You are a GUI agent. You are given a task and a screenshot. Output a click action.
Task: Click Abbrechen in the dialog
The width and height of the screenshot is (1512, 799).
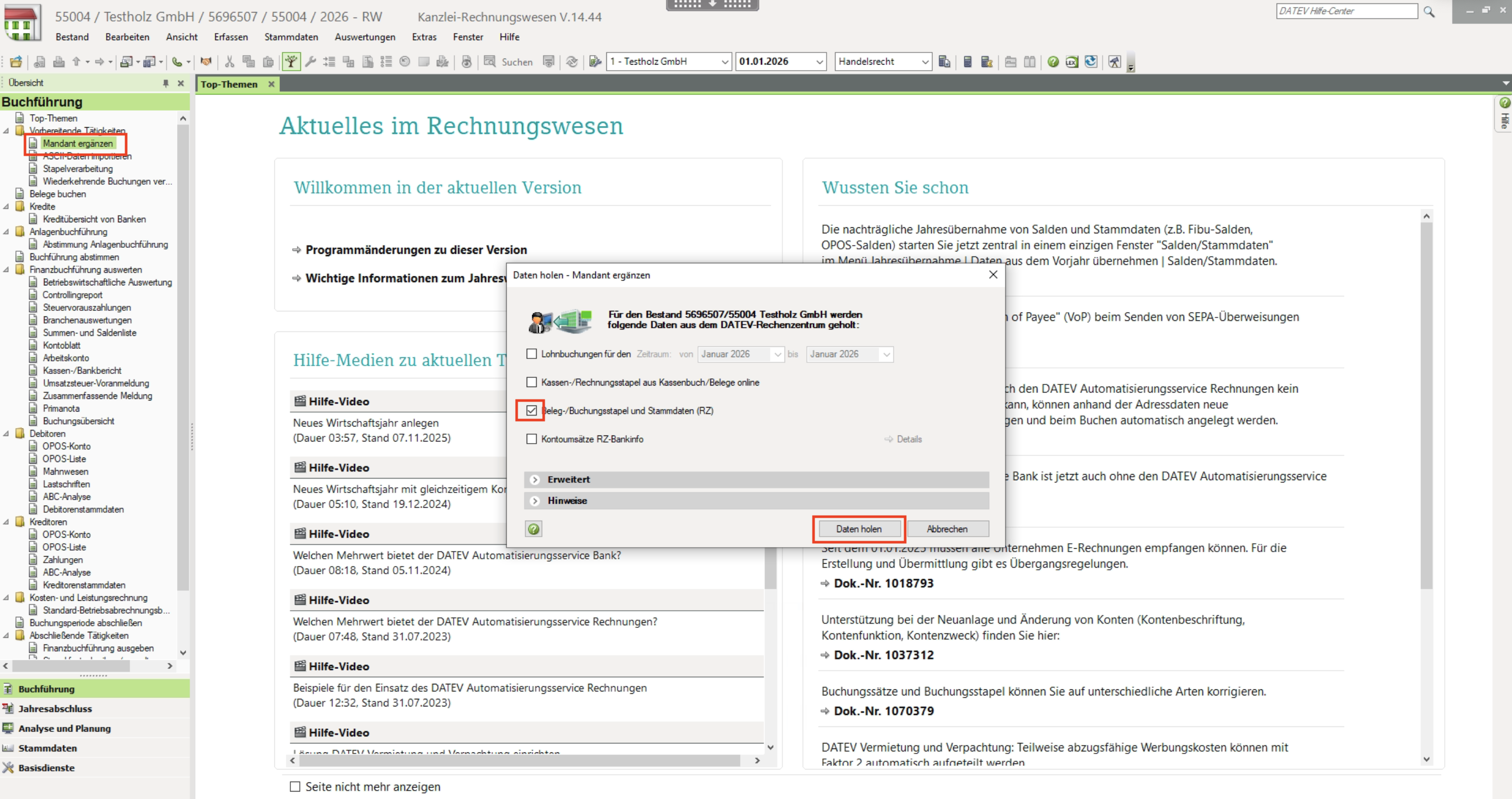click(947, 529)
